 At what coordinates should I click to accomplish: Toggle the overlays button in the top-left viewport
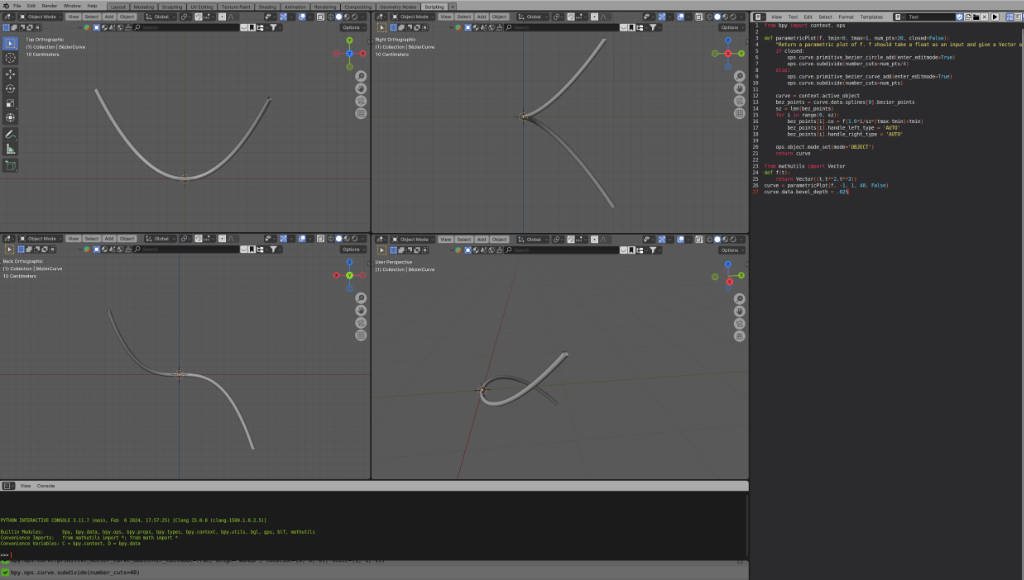(x=302, y=17)
